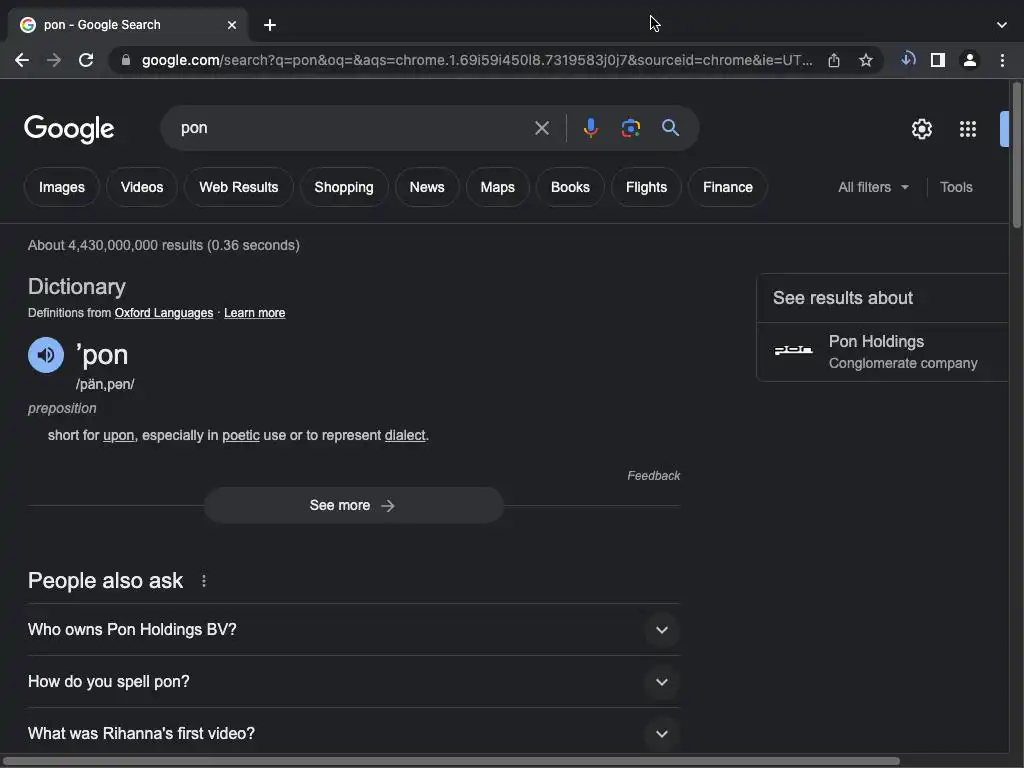This screenshot has width=1024, height=768.
Task: Close the 'pon - Google Search' tab
Action: coord(232,25)
